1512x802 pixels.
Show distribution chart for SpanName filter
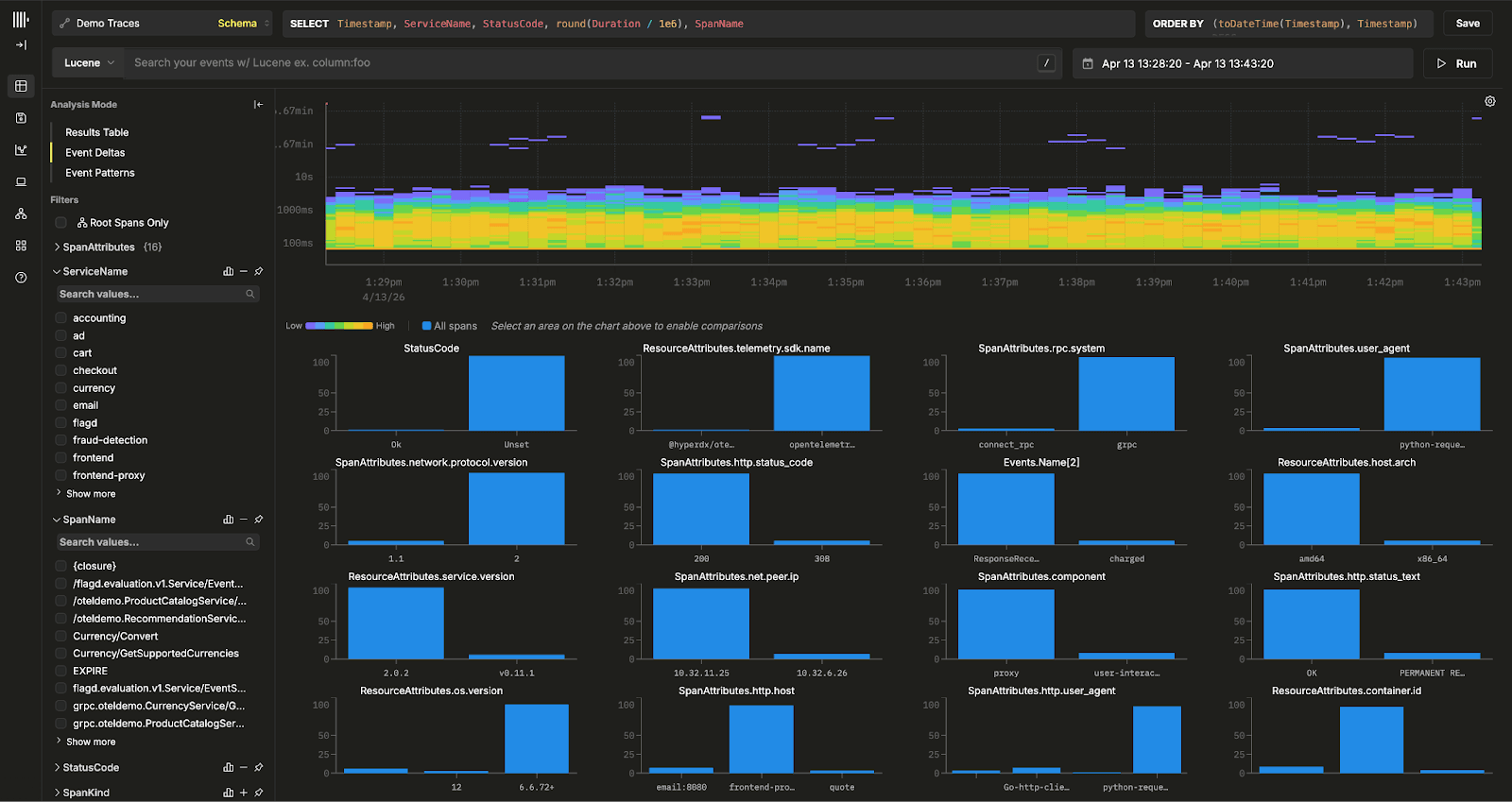[x=228, y=520]
